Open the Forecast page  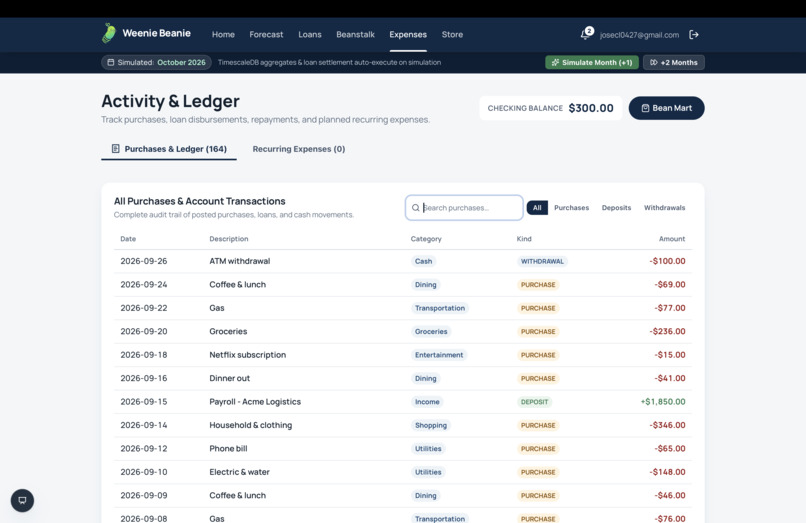[266, 34]
